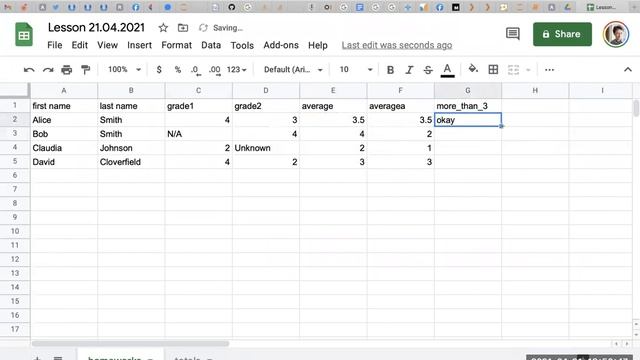
Task: Open the Borders tool
Action: 493,69
